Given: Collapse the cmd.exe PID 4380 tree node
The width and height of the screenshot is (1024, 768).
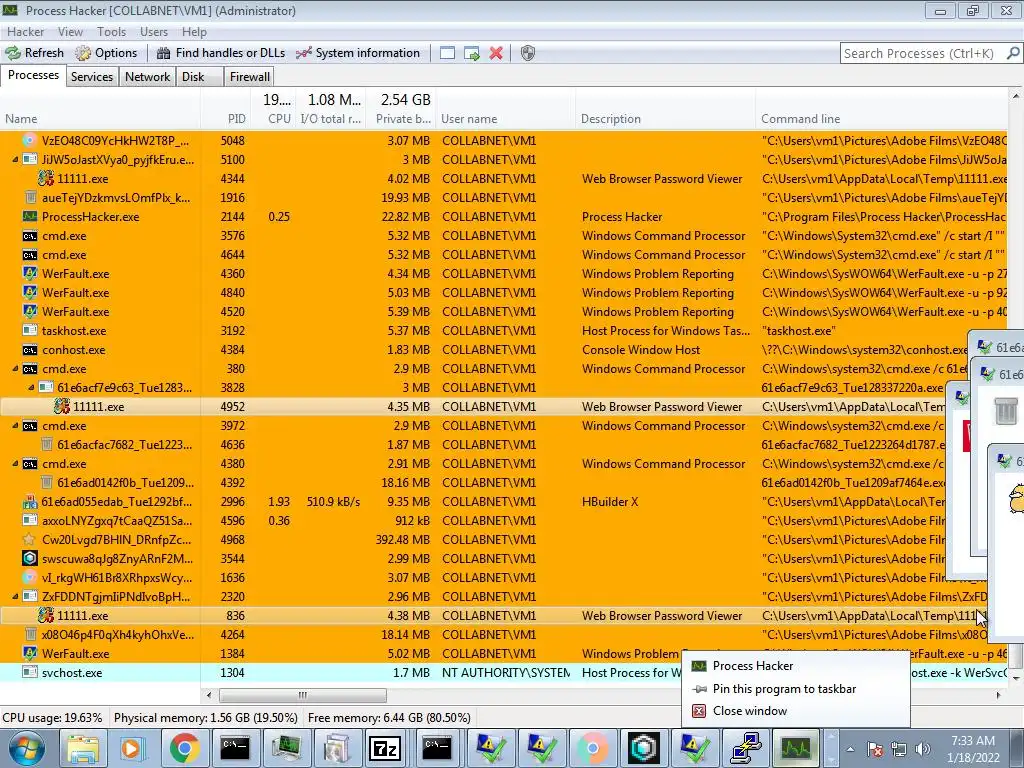Looking at the screenshot, I should 14,464.
